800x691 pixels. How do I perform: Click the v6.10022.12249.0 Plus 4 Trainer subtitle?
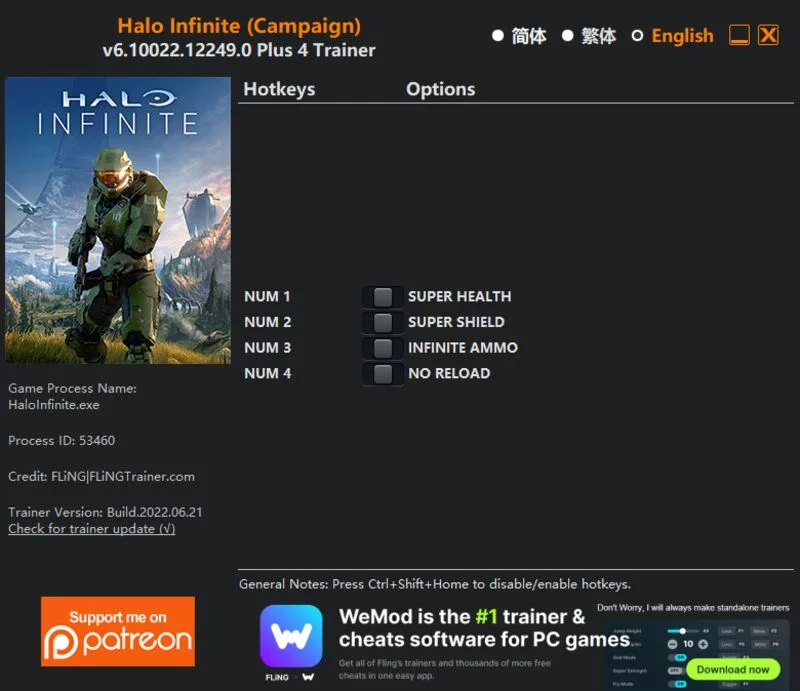[239, 51]
